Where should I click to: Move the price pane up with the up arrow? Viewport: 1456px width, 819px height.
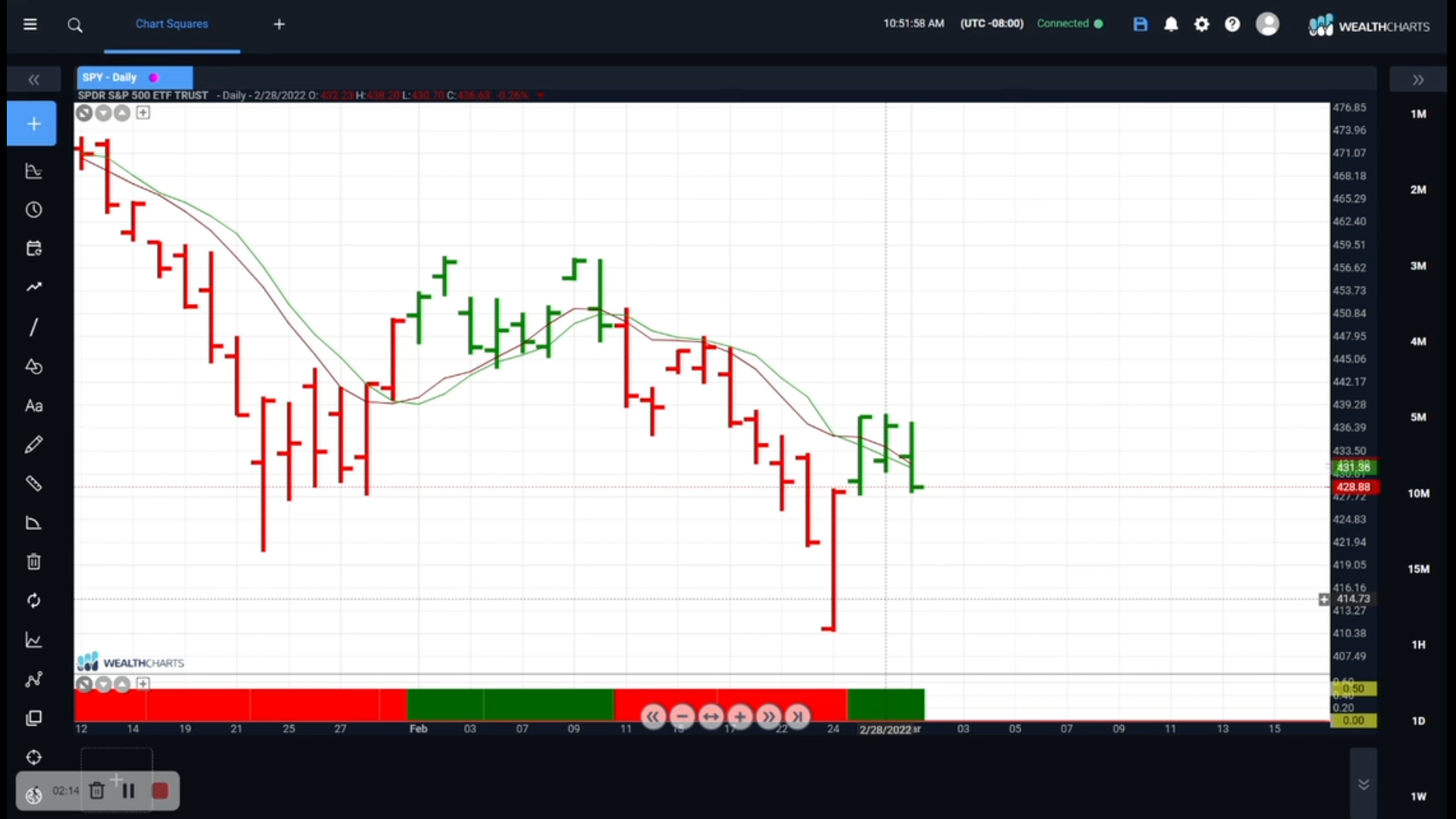(x=122, y=113)
